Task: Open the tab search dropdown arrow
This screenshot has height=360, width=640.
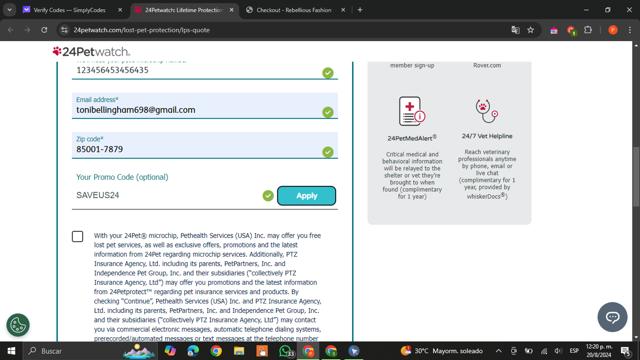Action: [9, 10]
